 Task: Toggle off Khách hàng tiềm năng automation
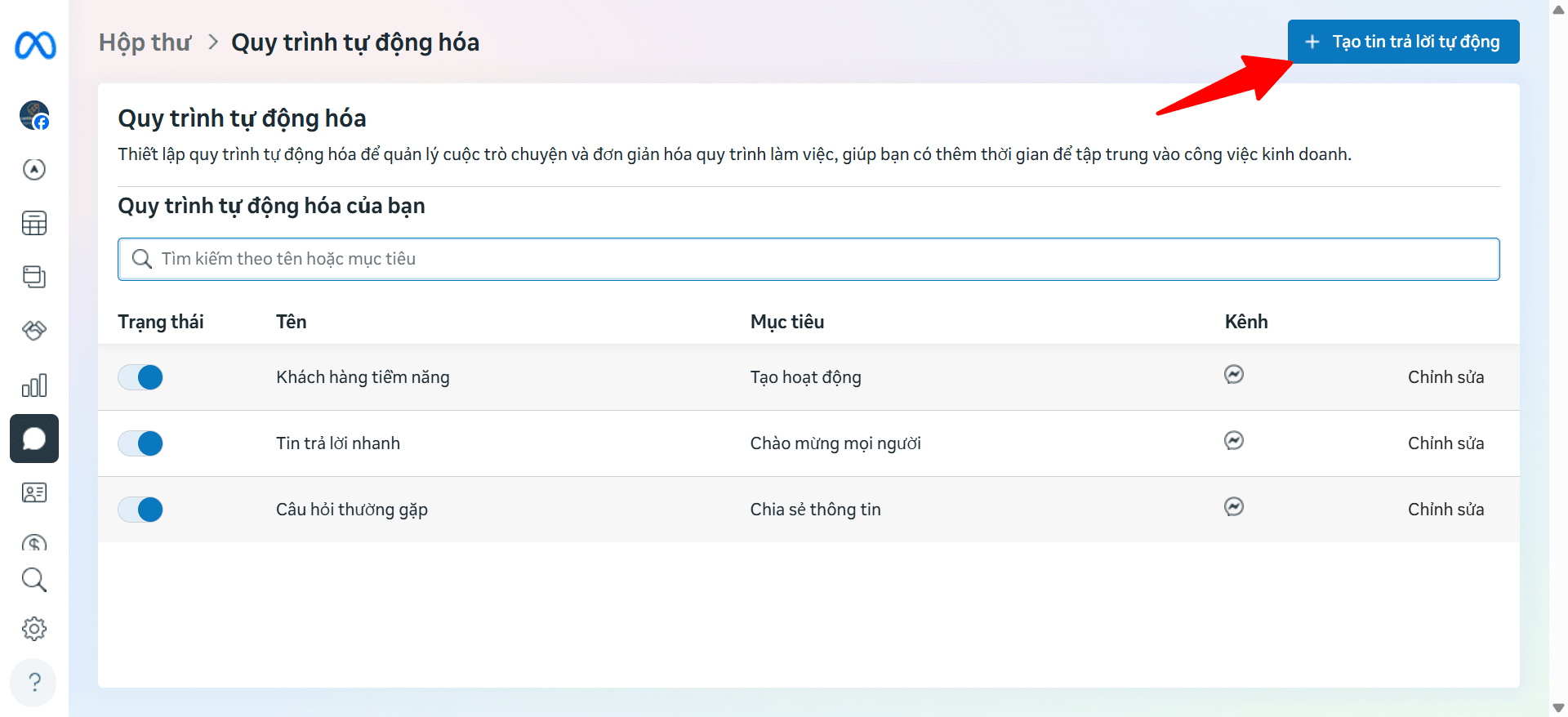pos(140,377)
